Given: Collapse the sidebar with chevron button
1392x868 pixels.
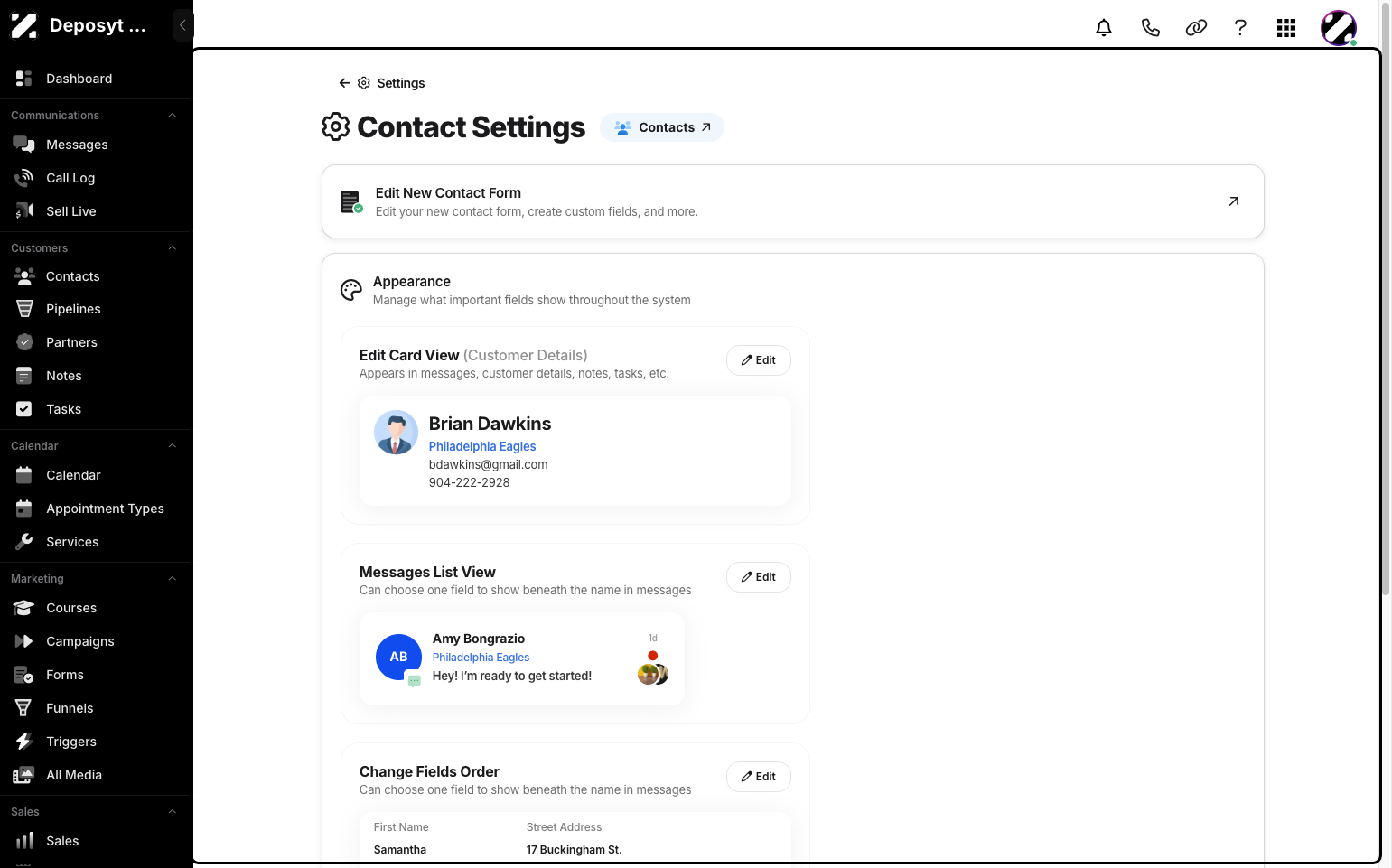Looking at the screenshot, I should tap(182, 25).
